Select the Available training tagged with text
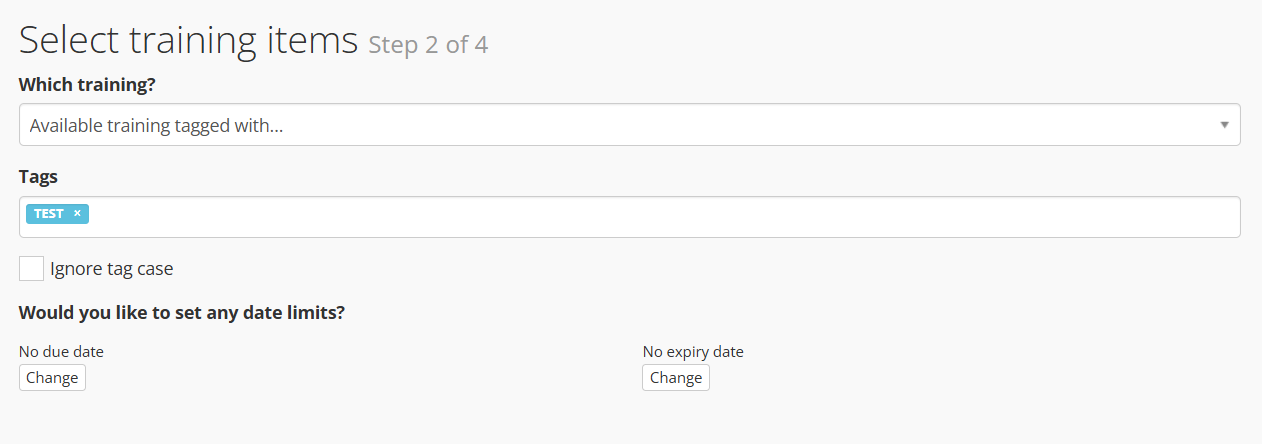The height and width of the screenshot is (444, 1262). 156,126
